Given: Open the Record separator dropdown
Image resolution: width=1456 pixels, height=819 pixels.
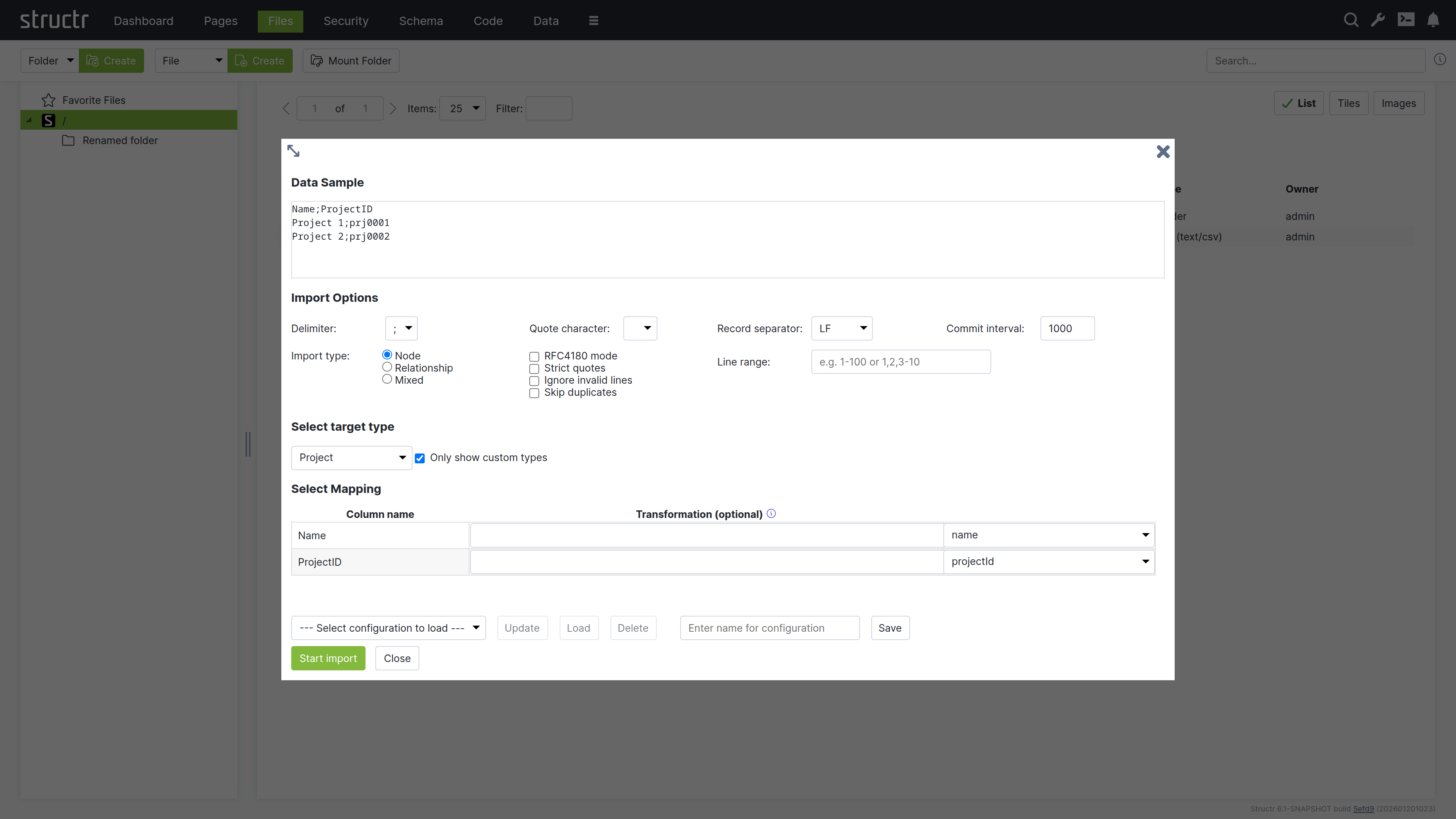Looking at the screenshot, I should coord(842,328).
